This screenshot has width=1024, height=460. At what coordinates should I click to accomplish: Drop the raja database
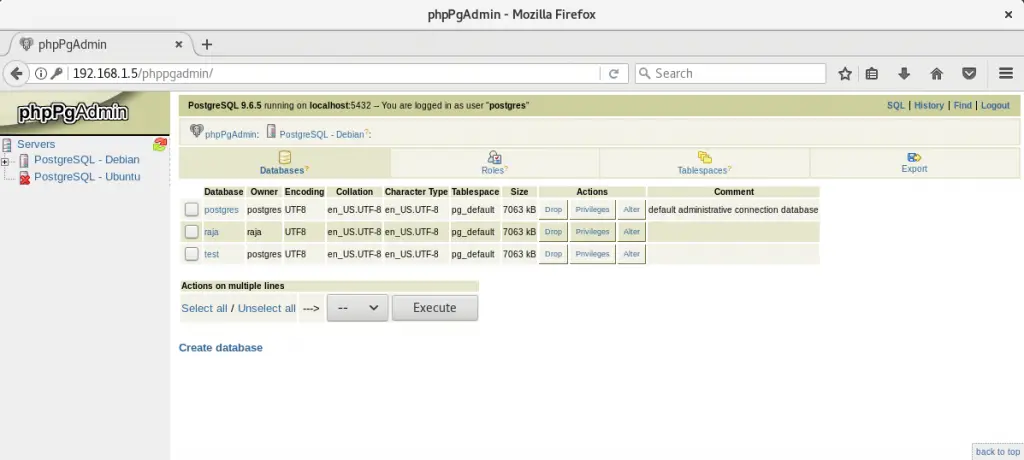(x=553, y=232)
